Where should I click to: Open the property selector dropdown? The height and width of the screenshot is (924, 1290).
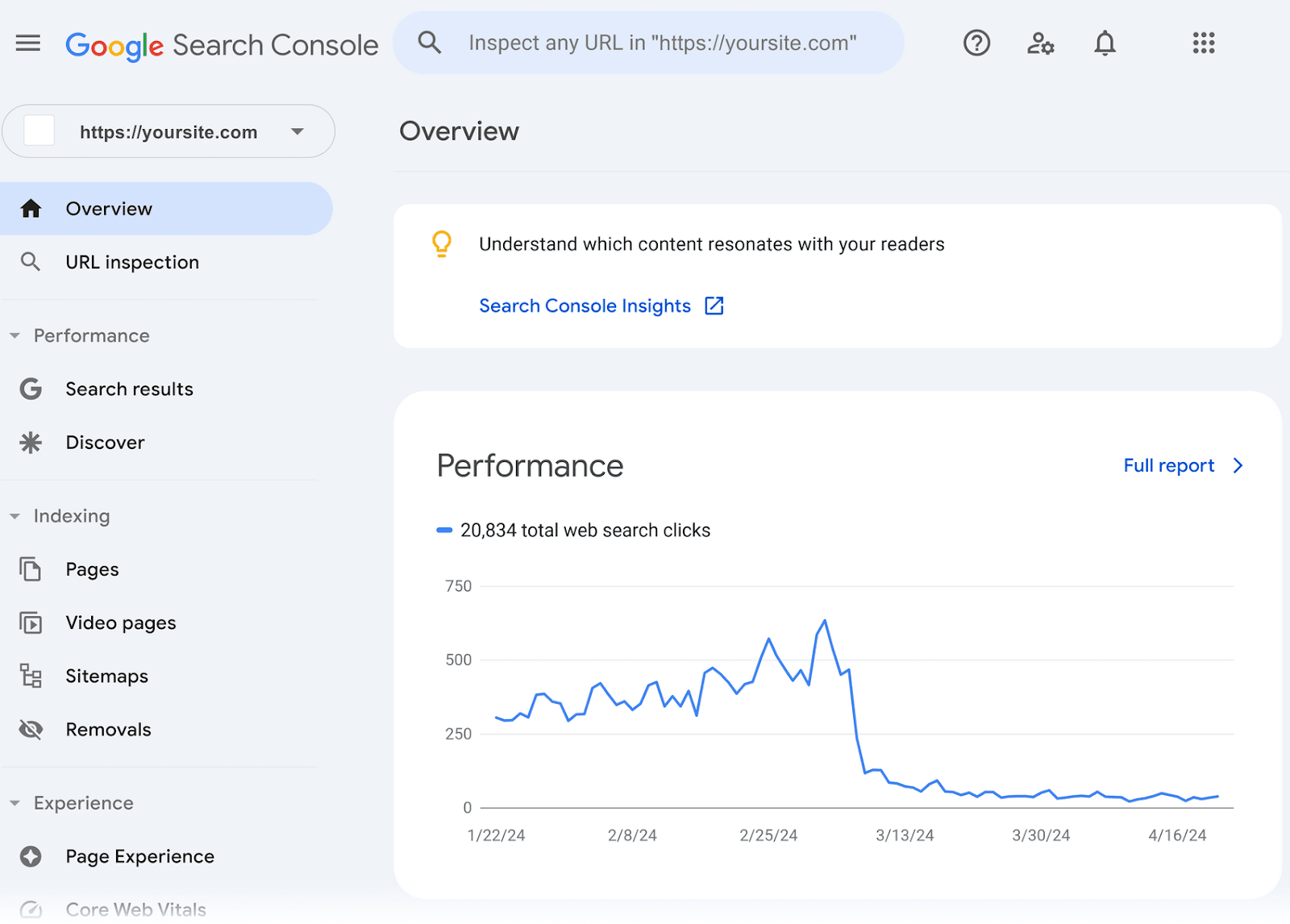(298, 131)
